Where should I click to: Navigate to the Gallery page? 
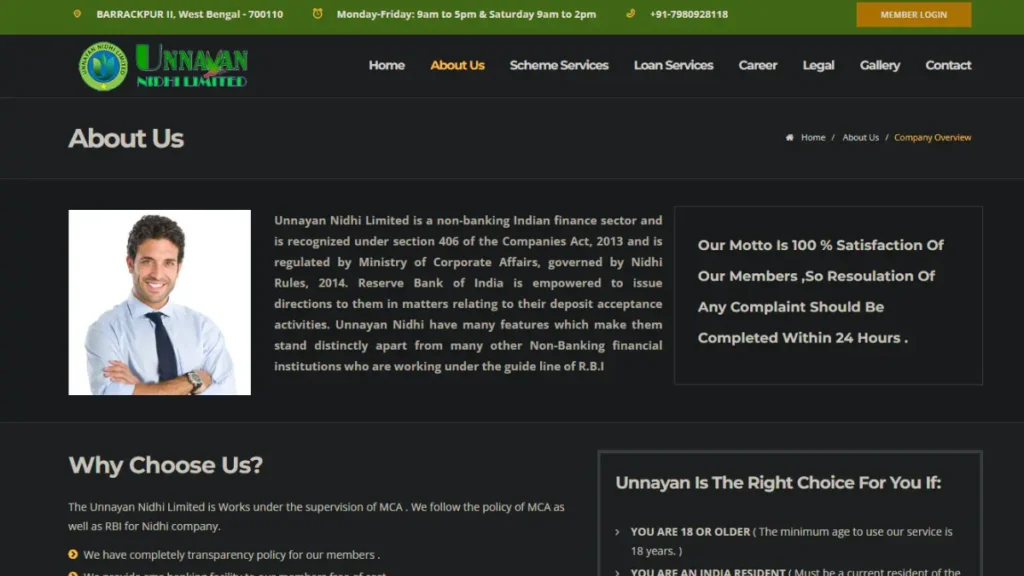(x=879, y=65)
